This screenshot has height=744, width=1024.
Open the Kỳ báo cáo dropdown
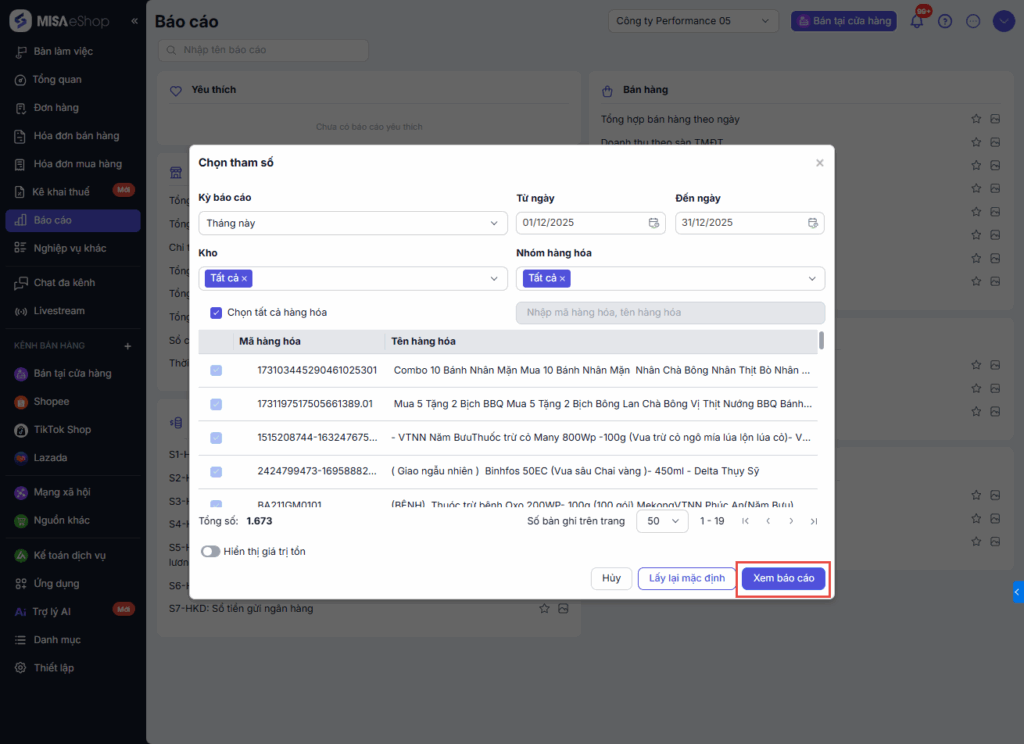tap(352, 223)
